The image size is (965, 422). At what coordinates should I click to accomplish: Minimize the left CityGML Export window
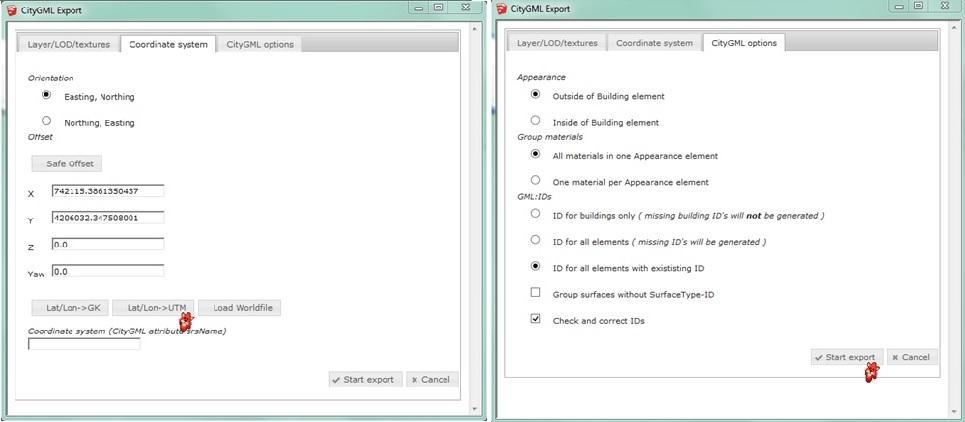(x=418, y=7)
